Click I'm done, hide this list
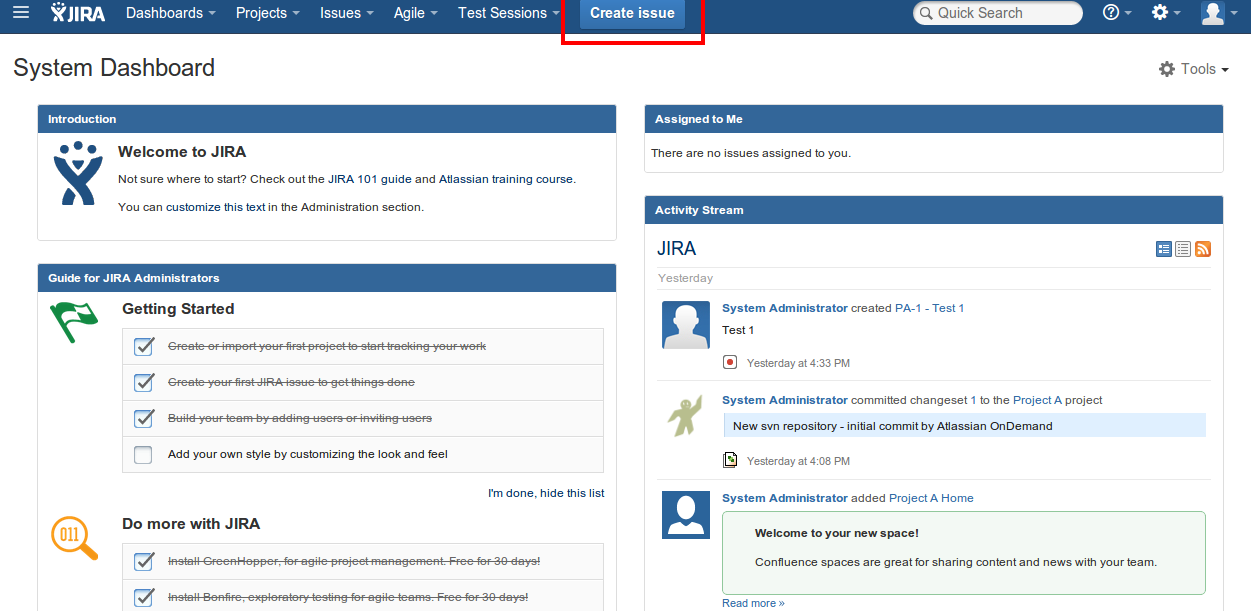The height and width of the screenshot is (611, 1251). (546, 493)
